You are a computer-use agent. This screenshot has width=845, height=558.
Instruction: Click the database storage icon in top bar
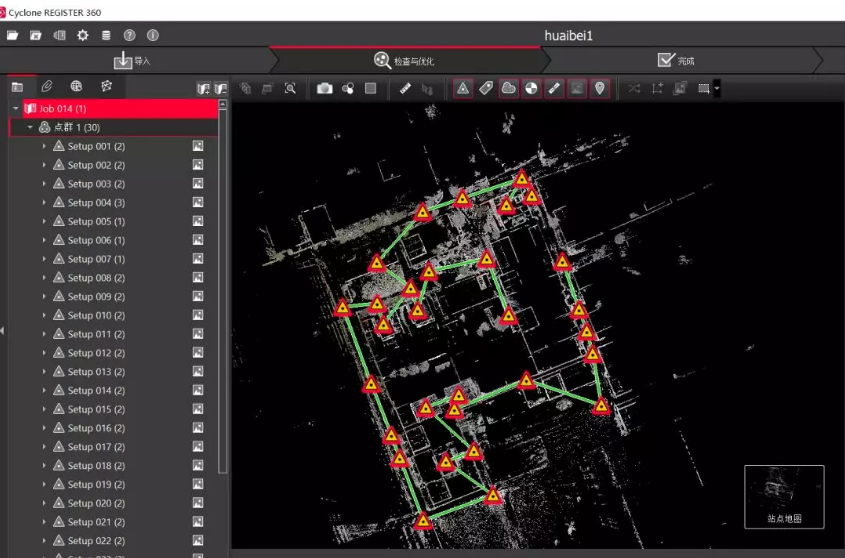[x=106, y=35]
